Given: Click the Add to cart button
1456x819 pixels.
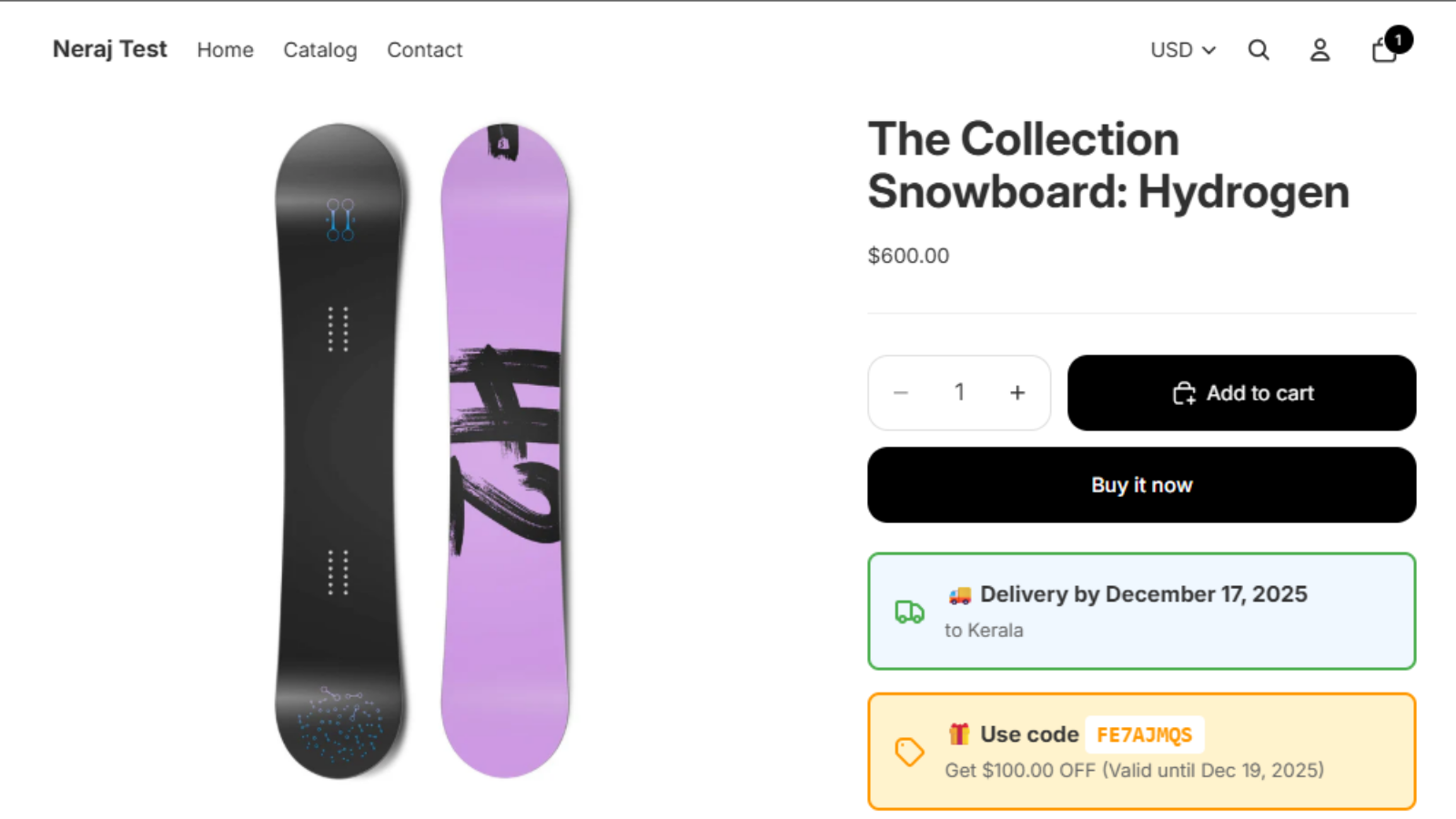Looking at the screenshot, I should point(1241,392).
